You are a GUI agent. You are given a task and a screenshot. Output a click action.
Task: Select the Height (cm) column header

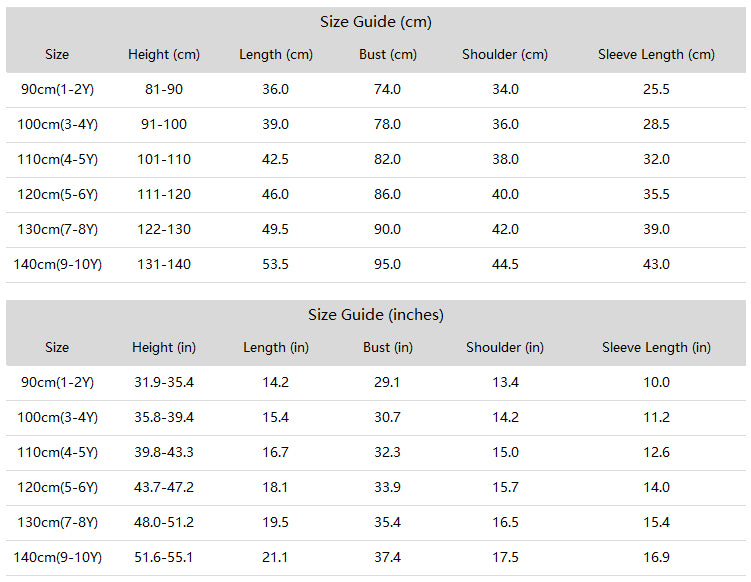click(164, 55)
